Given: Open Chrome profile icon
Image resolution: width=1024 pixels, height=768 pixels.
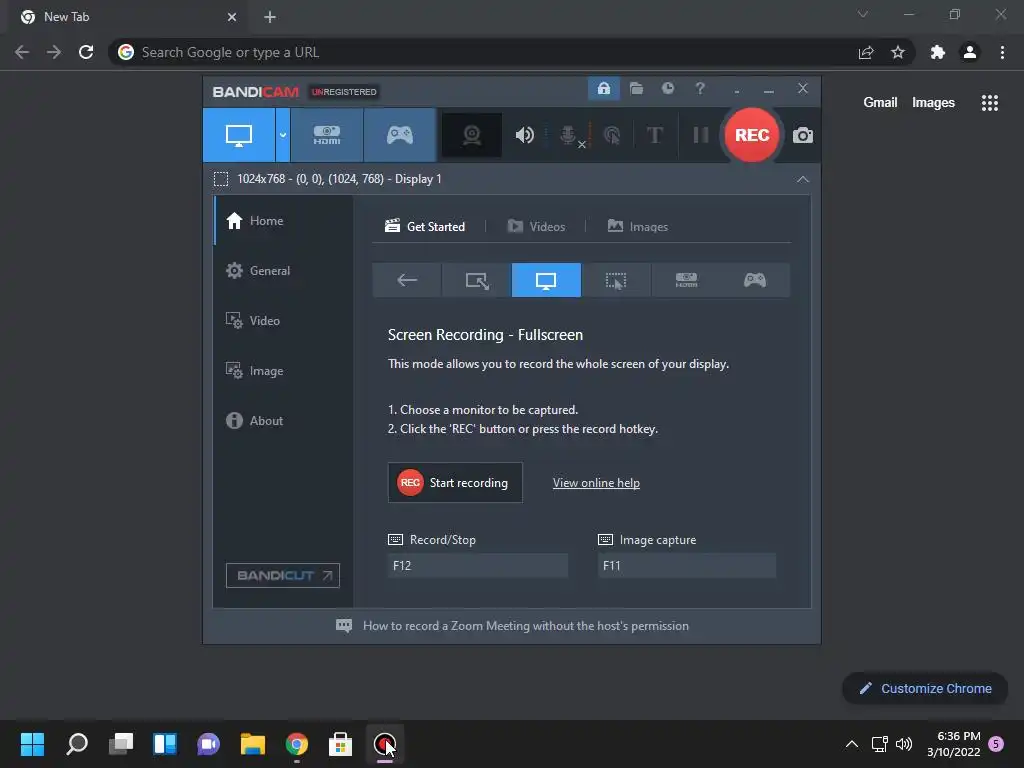Looking at the screenshot, I should pos(970,52).
